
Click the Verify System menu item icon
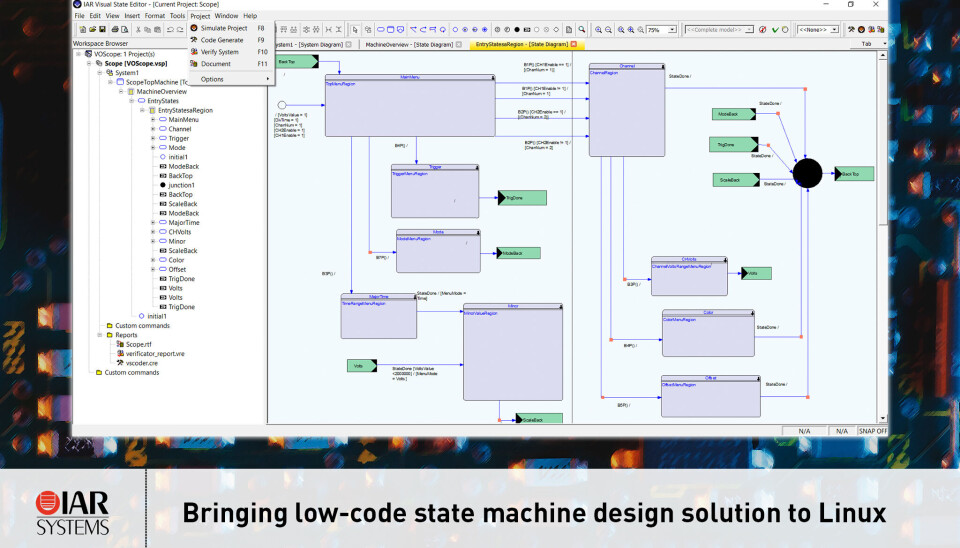194,51
